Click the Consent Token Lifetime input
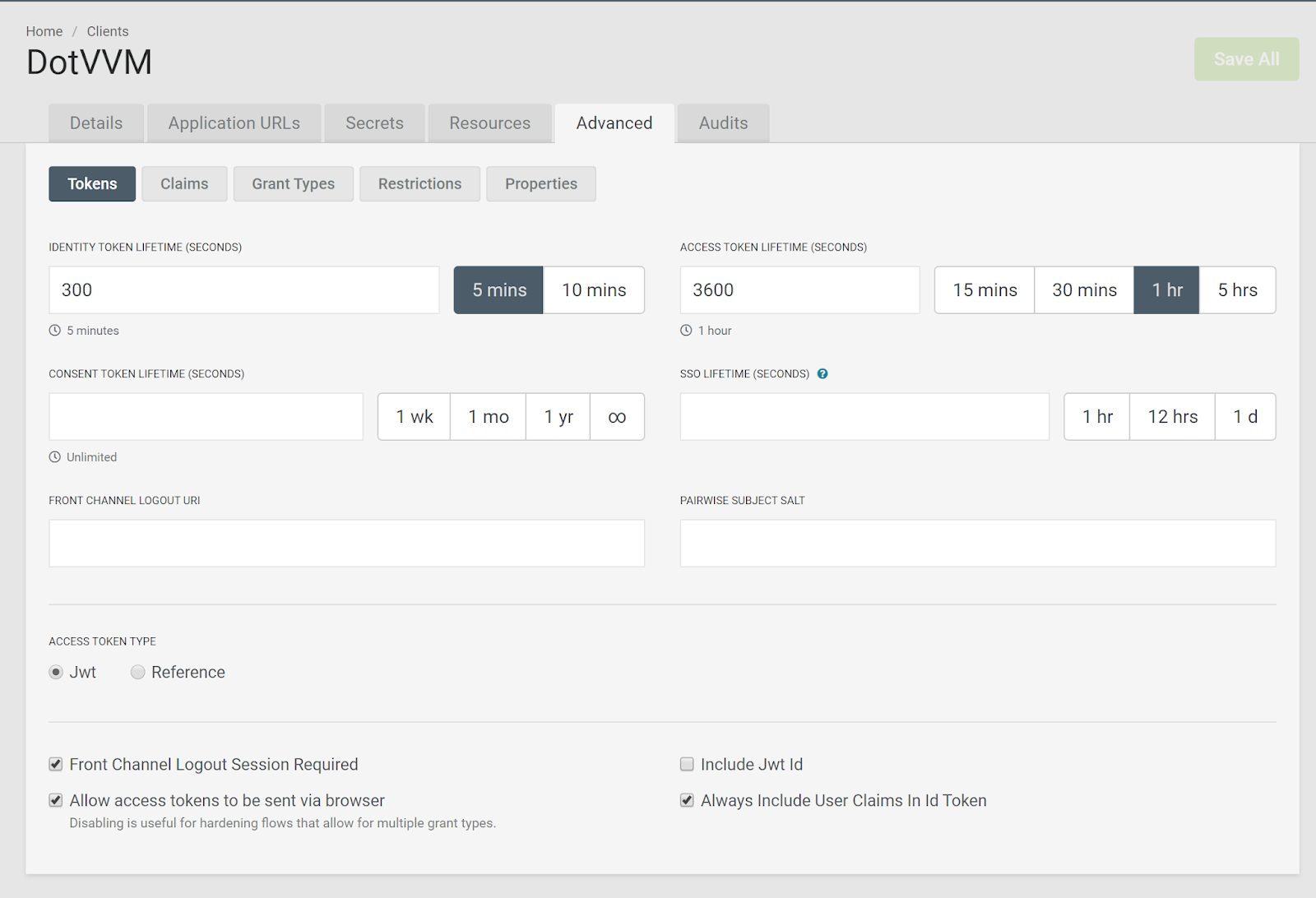This screenshot has width=1316, height=898. 206,417
